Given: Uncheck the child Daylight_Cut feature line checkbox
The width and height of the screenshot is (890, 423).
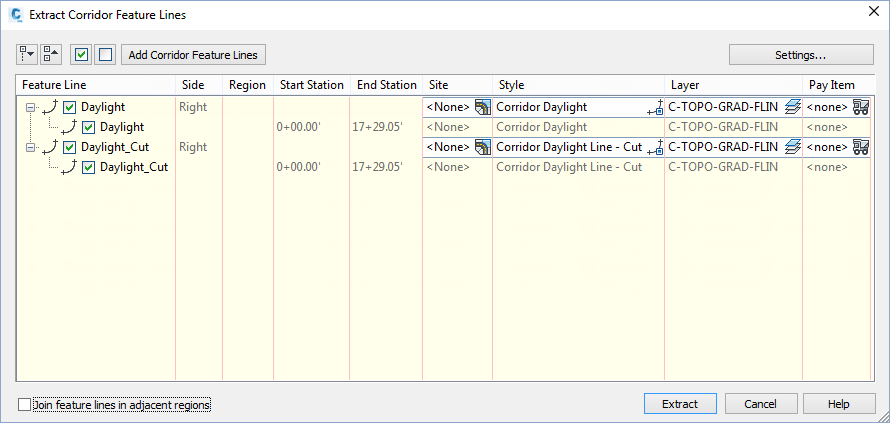Looking at the screenshot, I should [89, 167].
